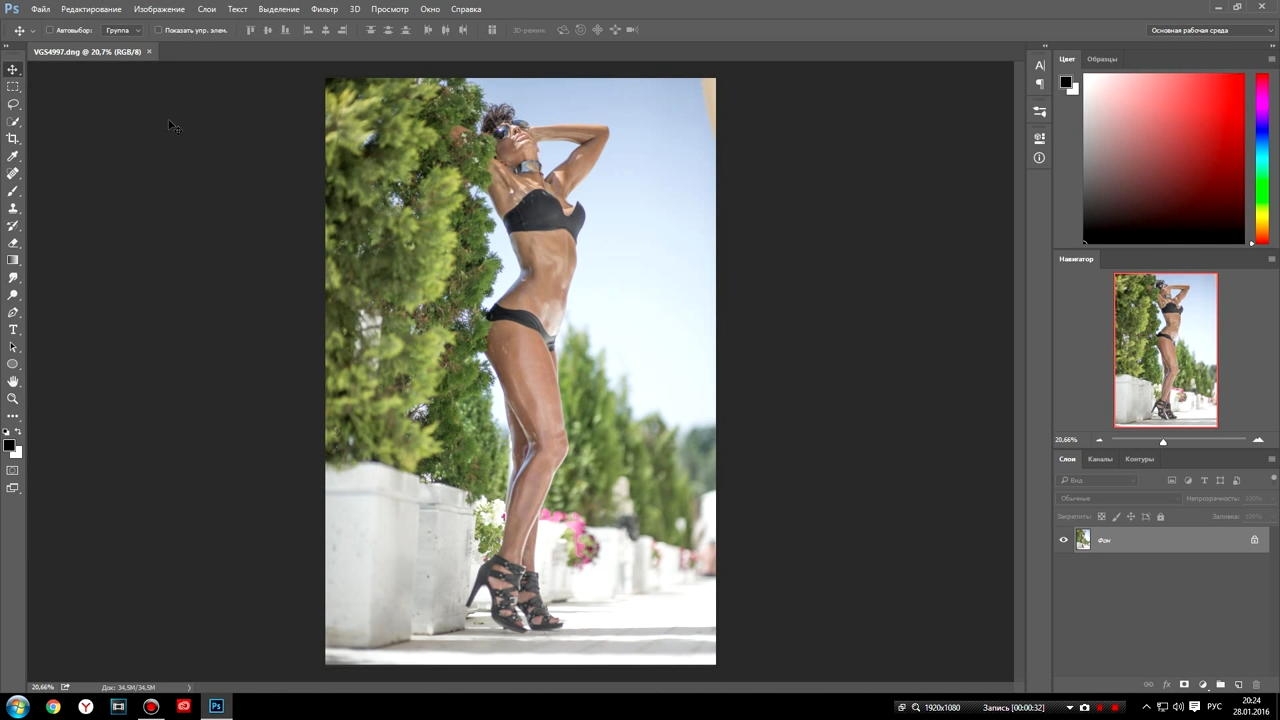The height and width of the screenshot is (720, 1280).
Task: Toggle lock image pixels brush button
Action: point(1116,517)
